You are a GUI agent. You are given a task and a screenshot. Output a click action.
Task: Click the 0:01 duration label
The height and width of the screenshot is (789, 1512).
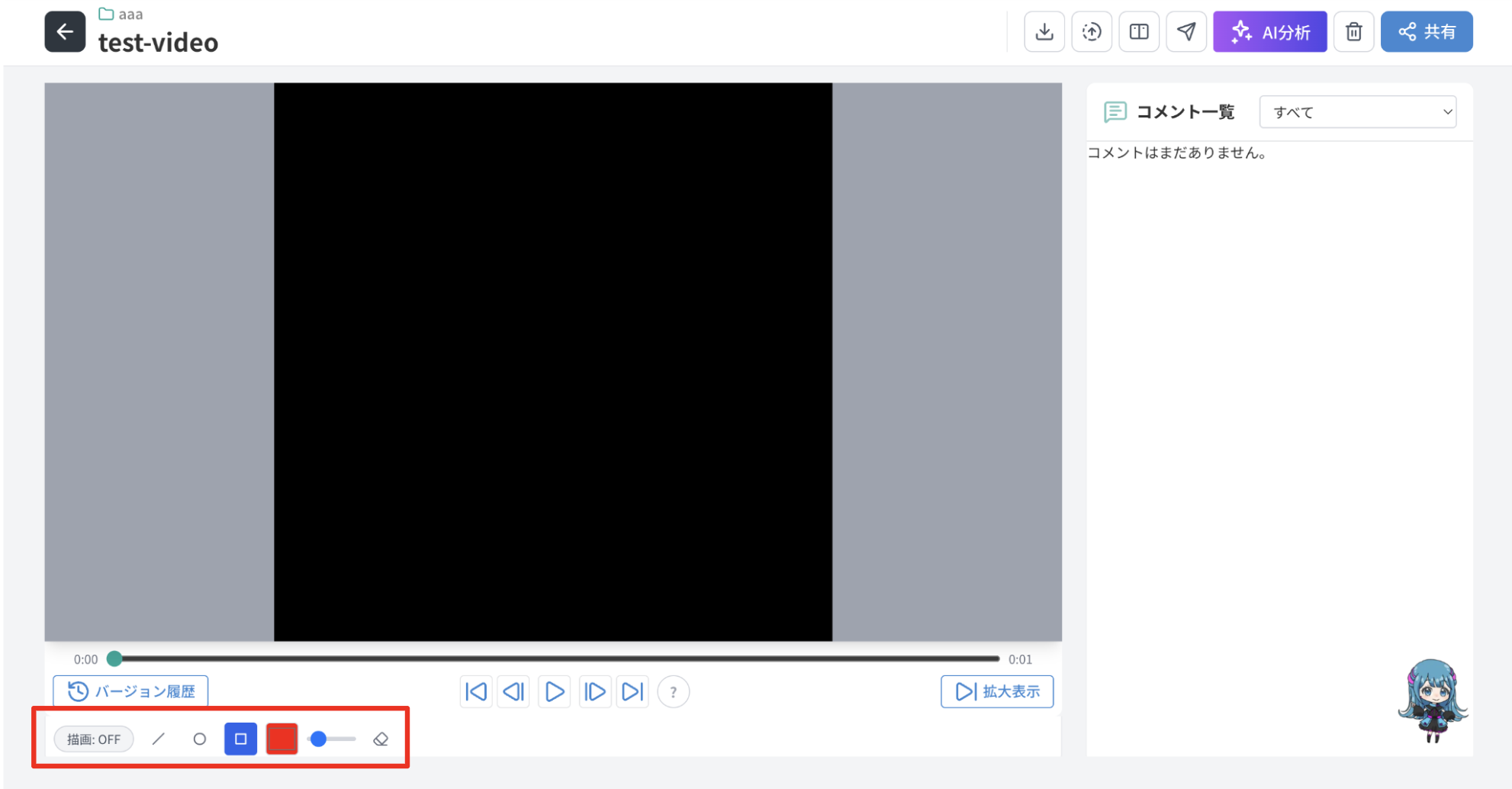(x=1020, y=659)
